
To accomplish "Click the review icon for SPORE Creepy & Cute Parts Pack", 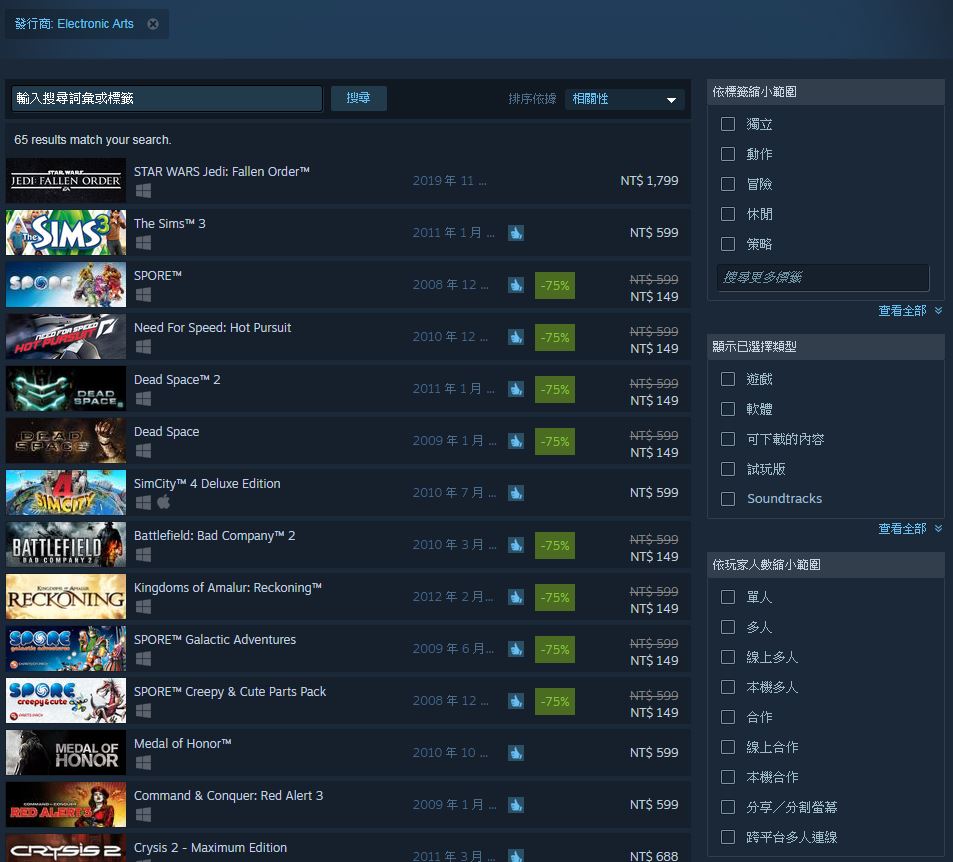I will (x=516, y=701).
